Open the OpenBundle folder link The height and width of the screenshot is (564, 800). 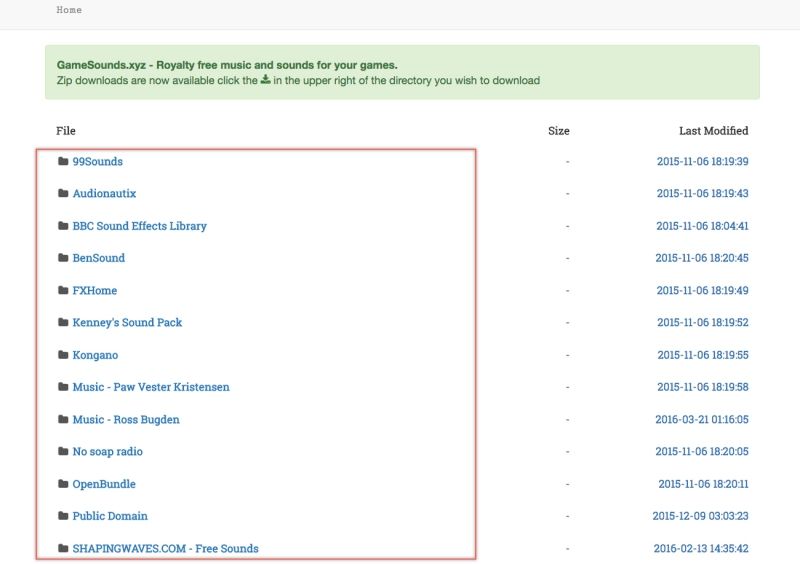point(104,484)
